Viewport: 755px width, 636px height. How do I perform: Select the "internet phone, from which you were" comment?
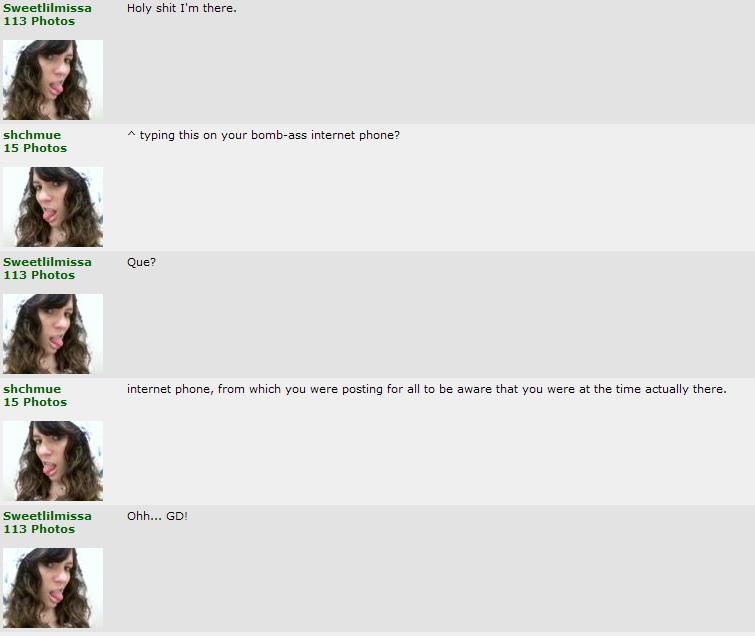click(x=427, y=389)
